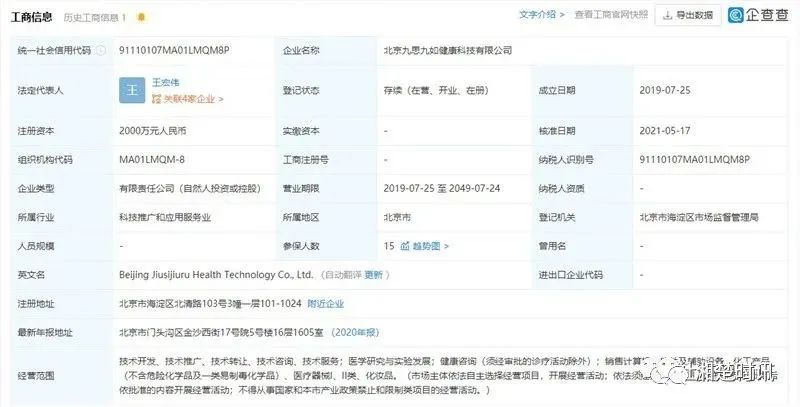This screenshot has height=407, width=800.
Task: Click the (2020年报) link
Action: (x=356, y=333)
